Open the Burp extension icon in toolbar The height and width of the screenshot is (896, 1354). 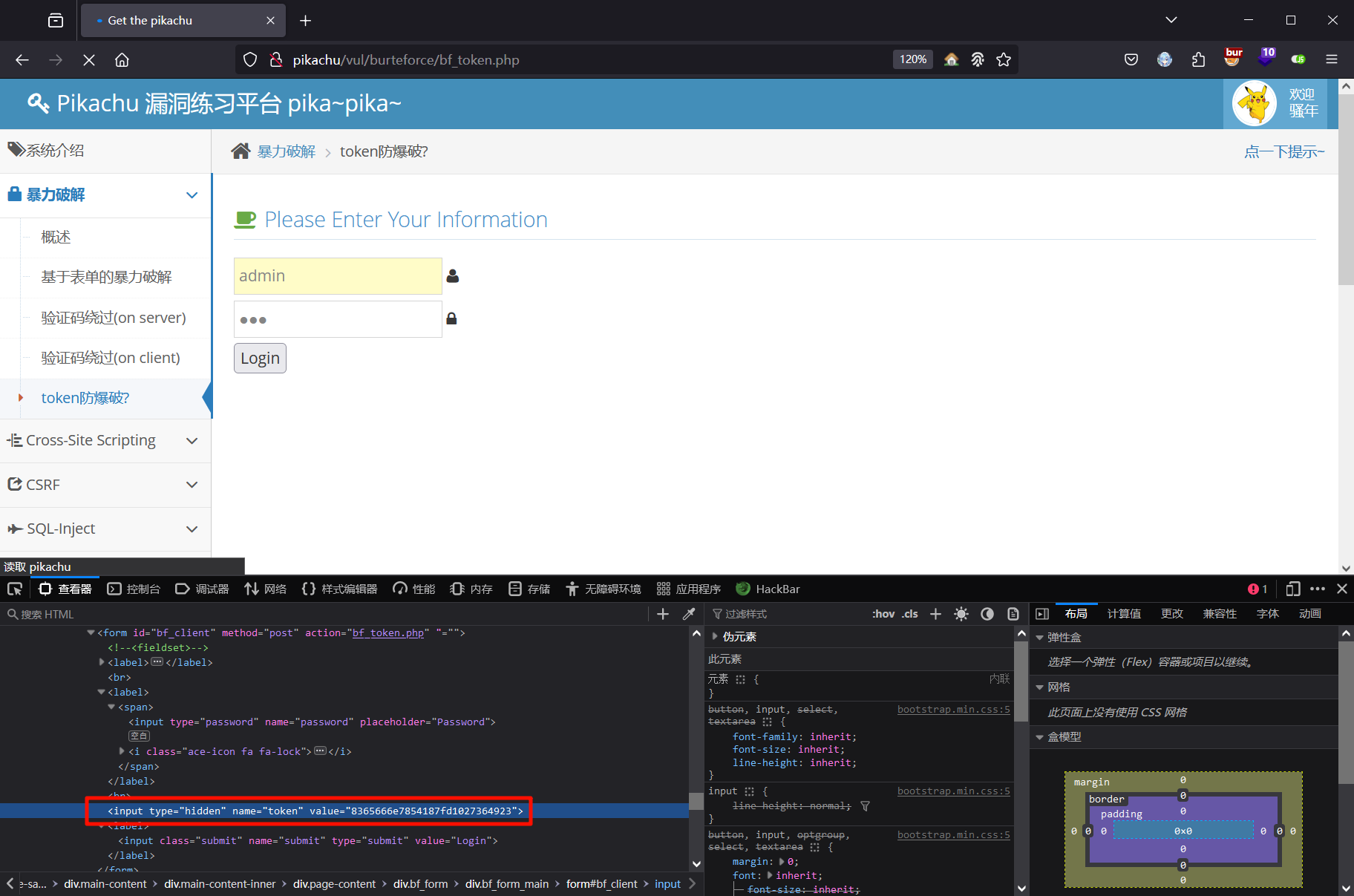point(1233,58)
